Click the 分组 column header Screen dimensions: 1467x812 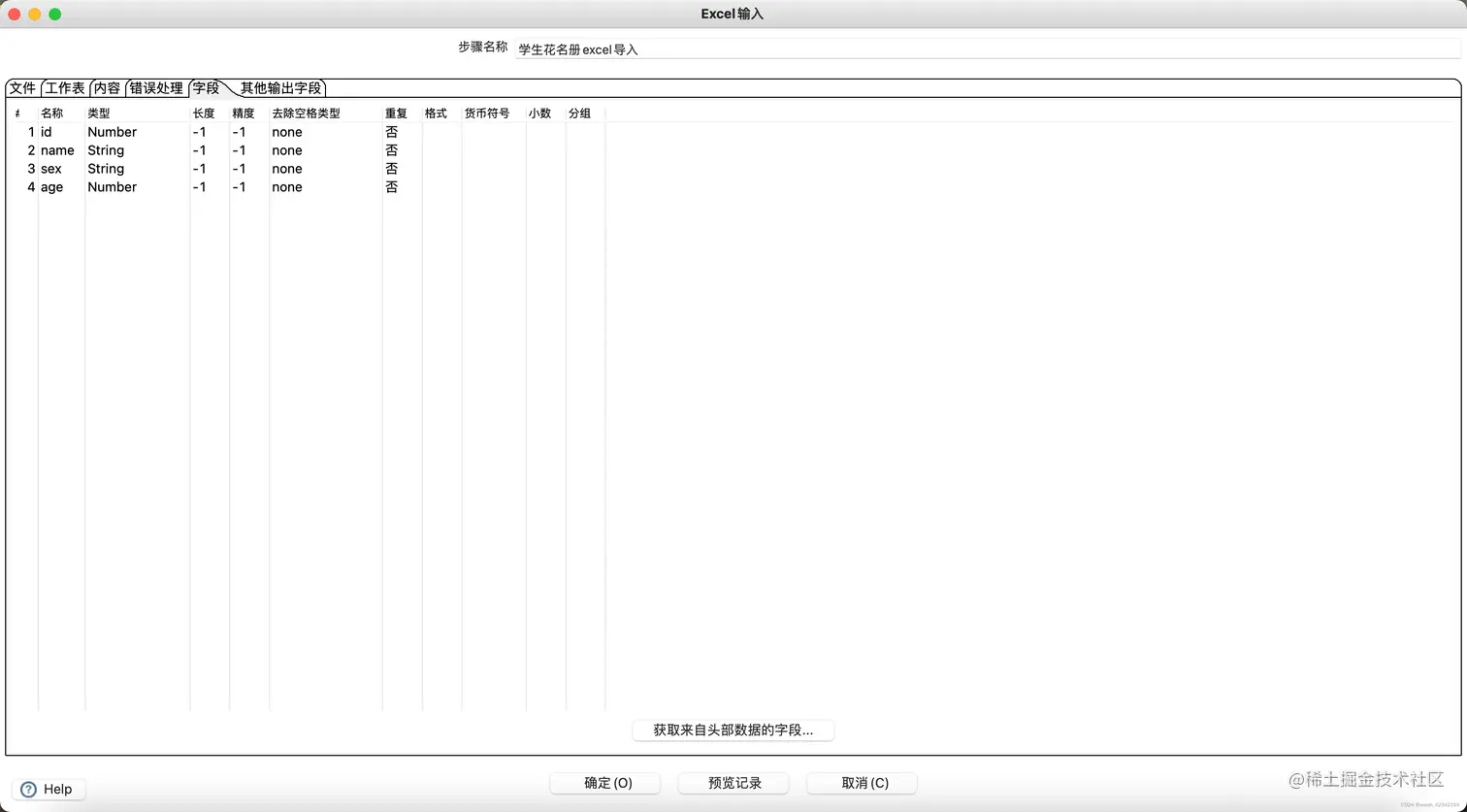coord(585,114)
